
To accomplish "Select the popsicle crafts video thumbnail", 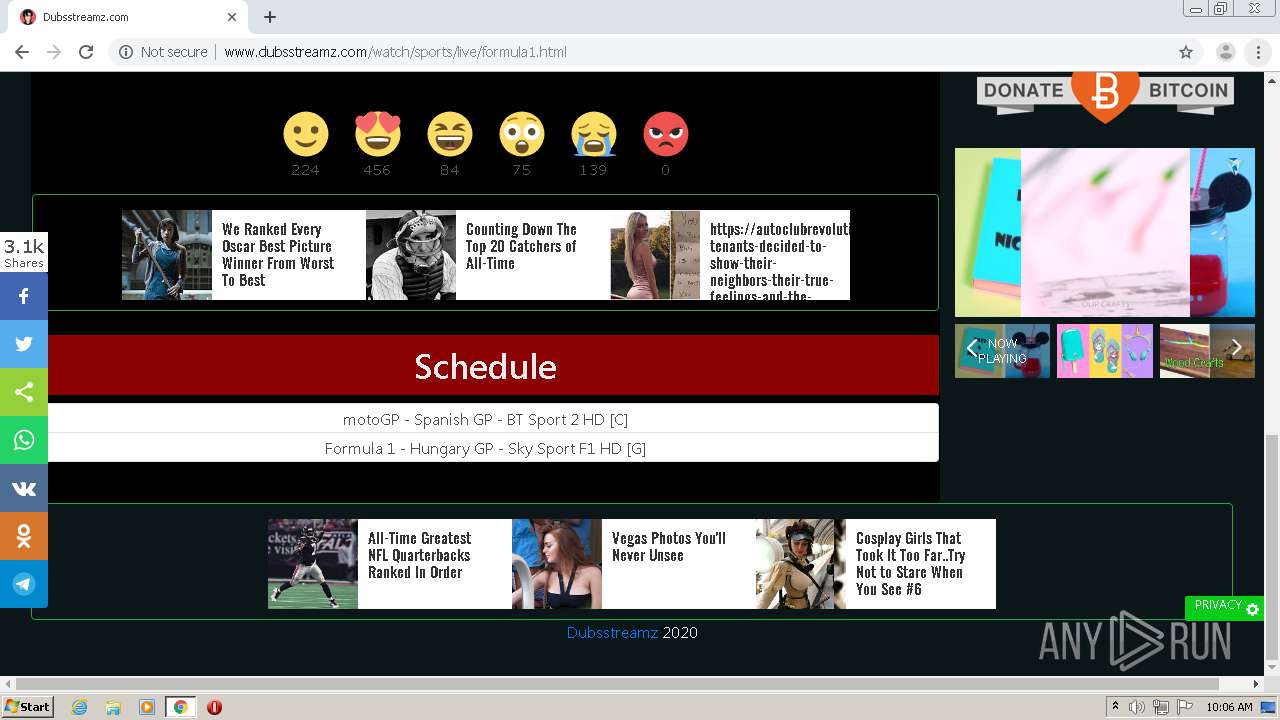I will [1105, 351].
